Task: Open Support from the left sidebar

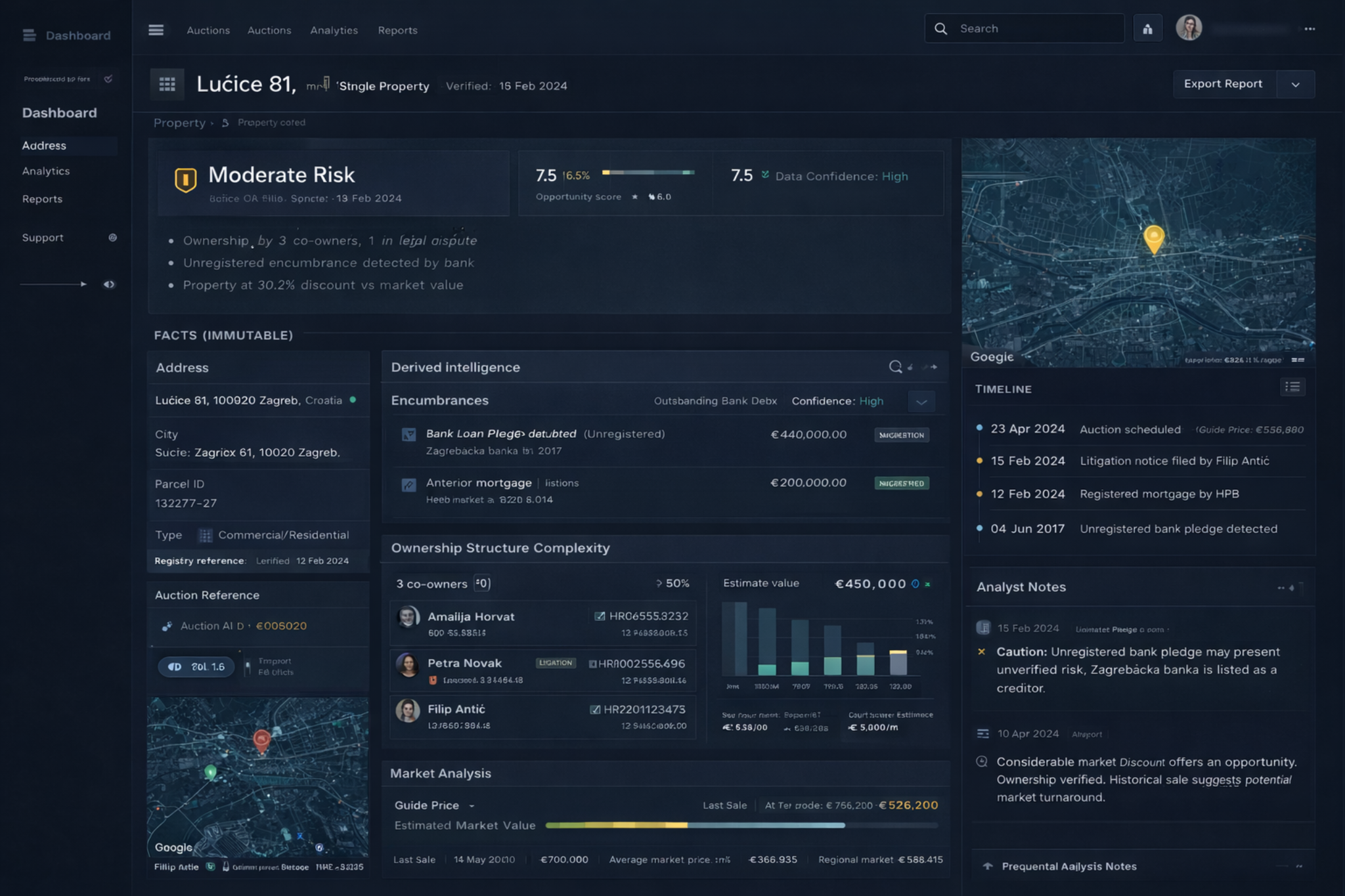Action: coord(43,238)
